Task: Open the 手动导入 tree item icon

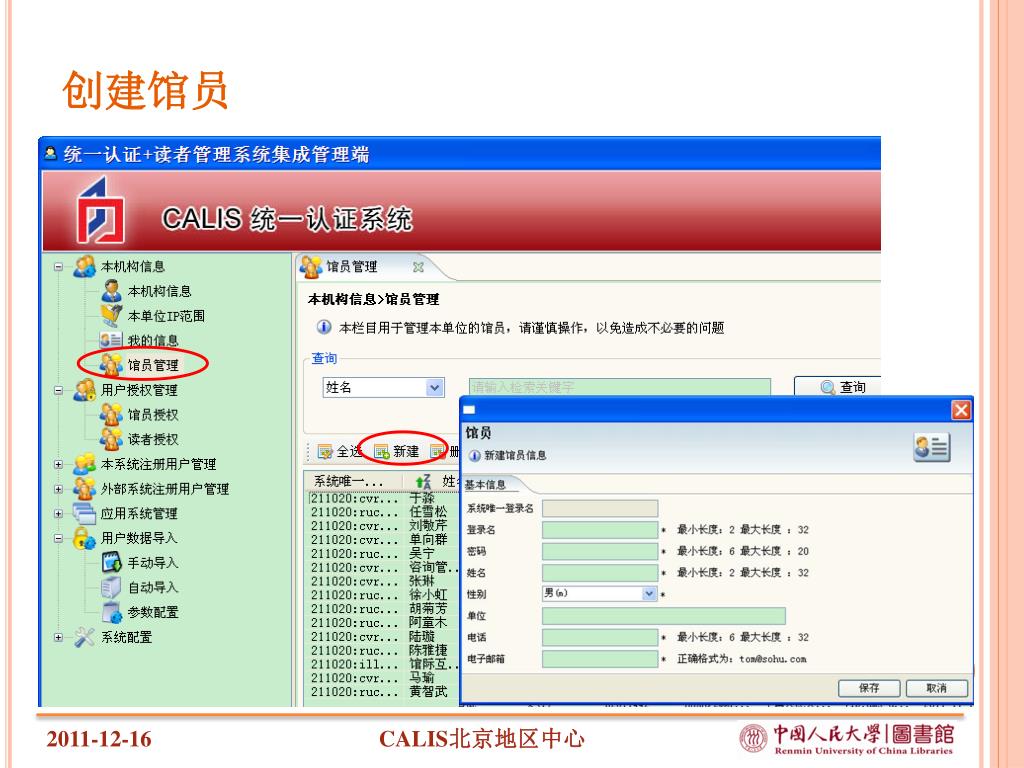Action: (112, 562)
